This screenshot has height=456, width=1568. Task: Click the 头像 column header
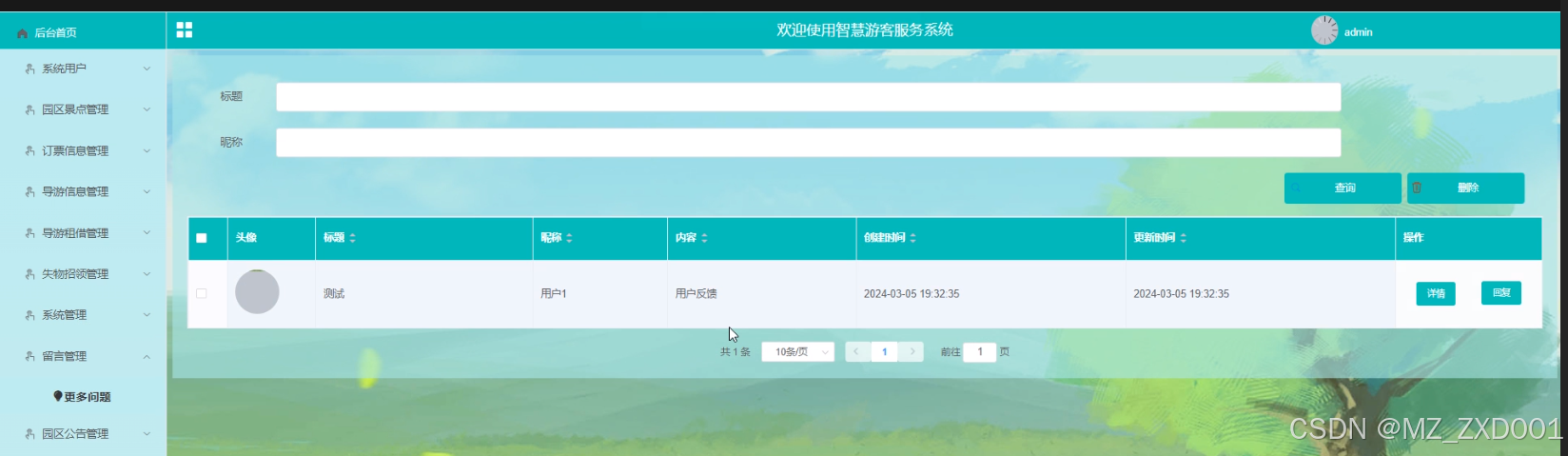pyautogui.click(x=246, y=238)
